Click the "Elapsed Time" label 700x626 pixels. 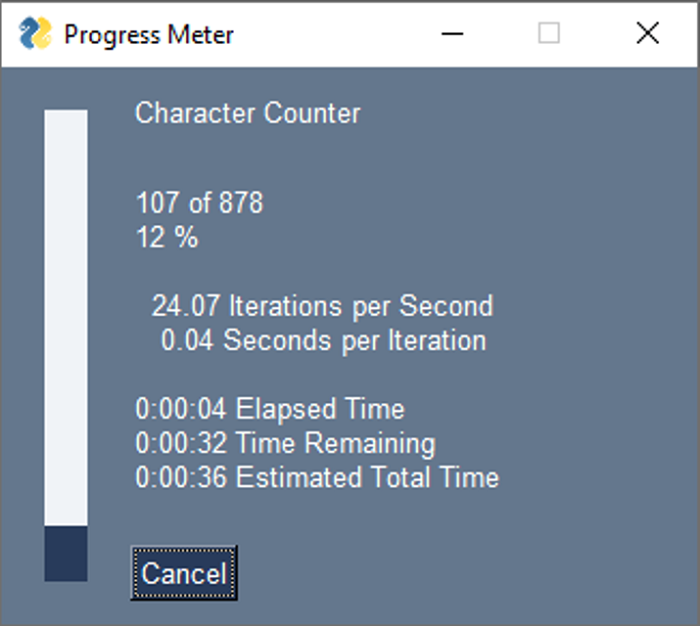pos(320,409)
